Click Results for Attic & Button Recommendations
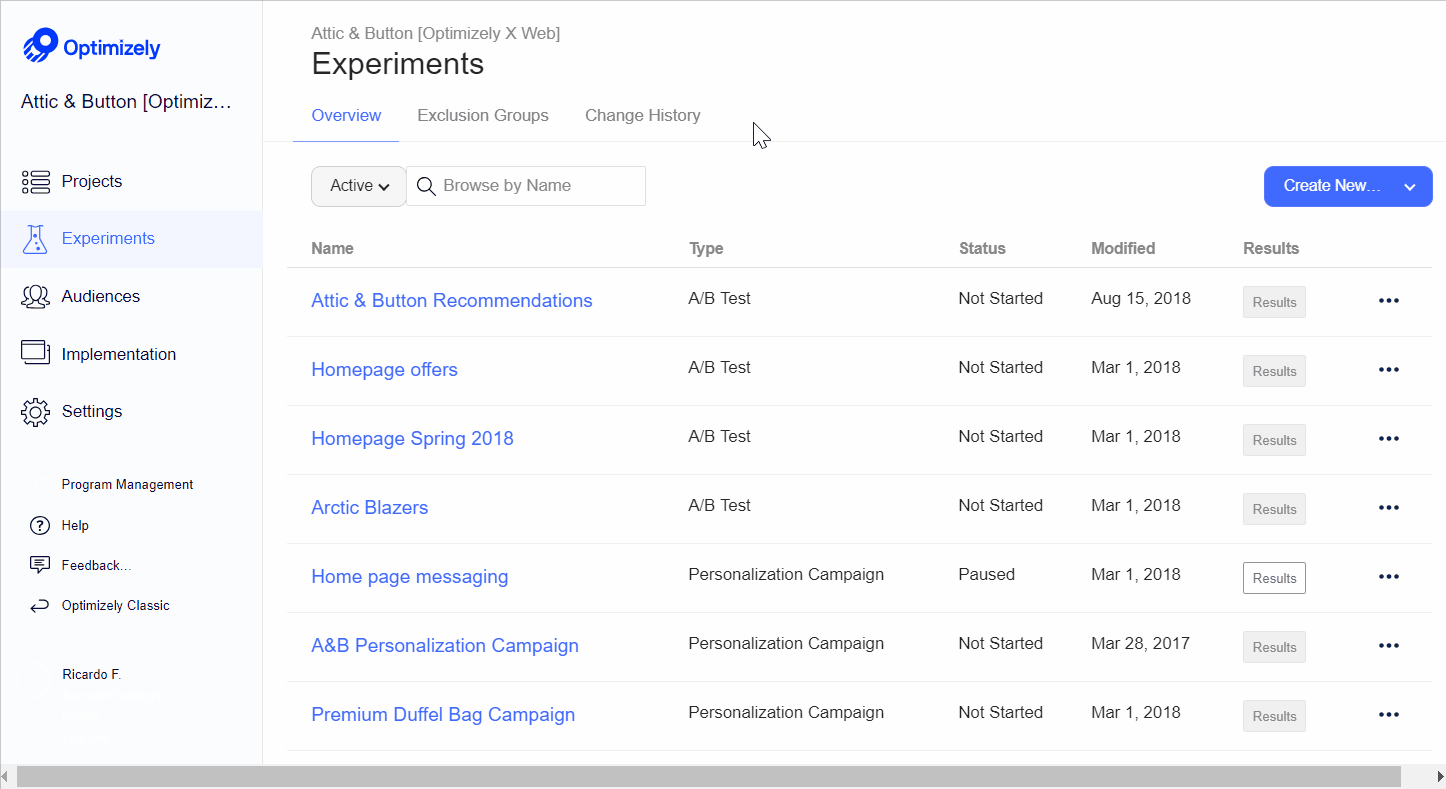The width and height of the screenshot is (1446, 789). click(x=1274, y=302)
